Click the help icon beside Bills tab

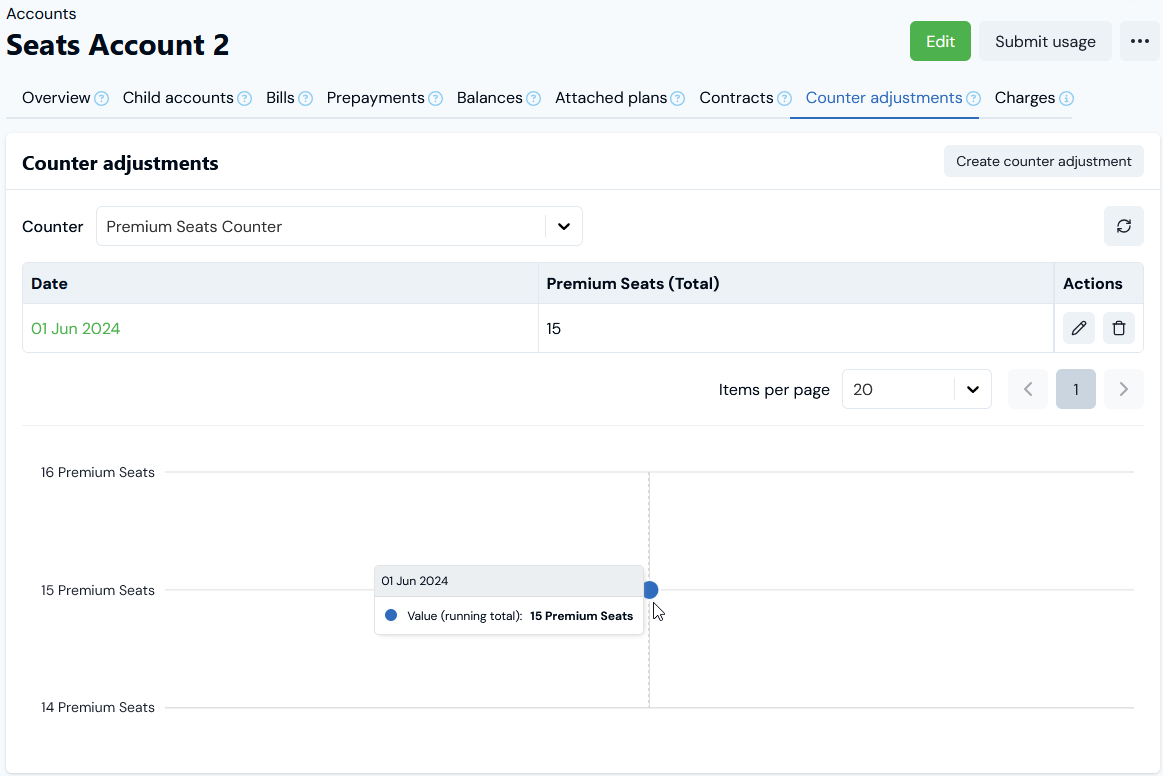[305, 99]
